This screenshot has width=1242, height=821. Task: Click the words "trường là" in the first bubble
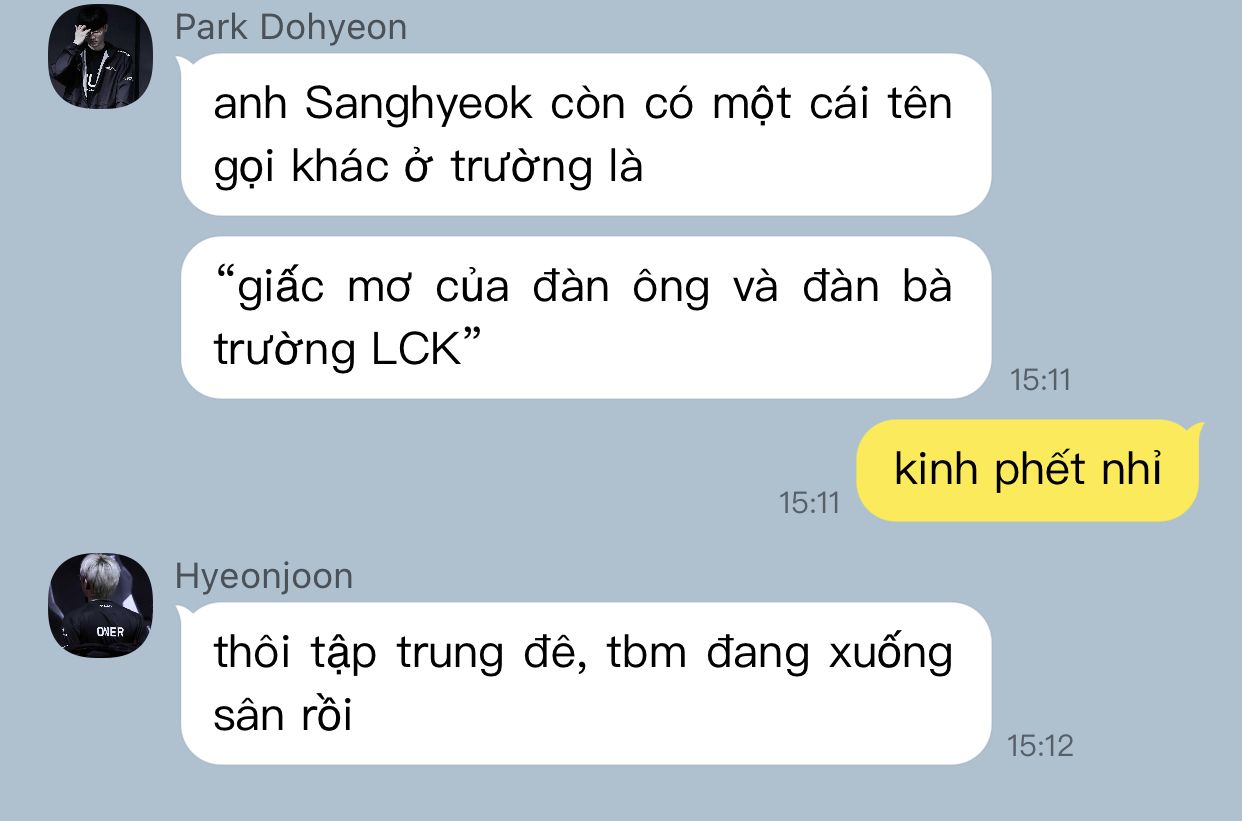click(x=546, y=167)
